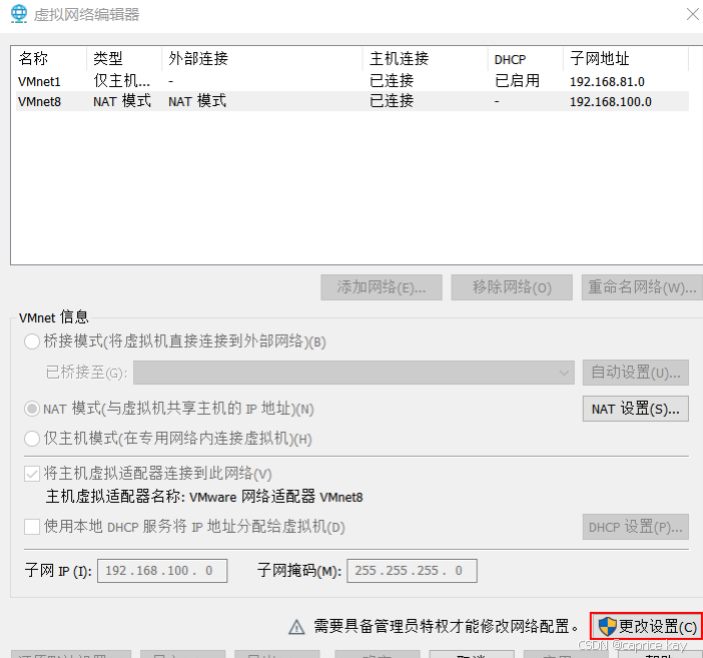703x658 pixels.
Task: Click the 子网 IP input field
Action: (162, 571)
